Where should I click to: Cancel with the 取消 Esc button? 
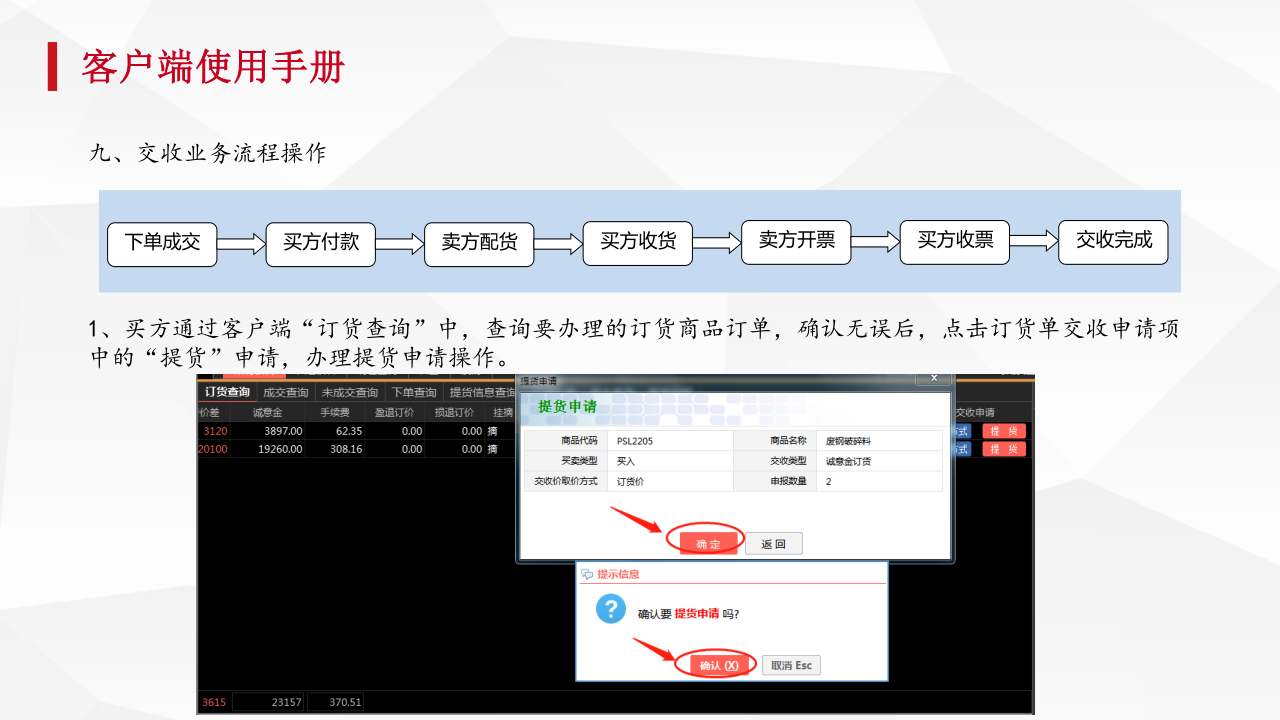[791, 665]
